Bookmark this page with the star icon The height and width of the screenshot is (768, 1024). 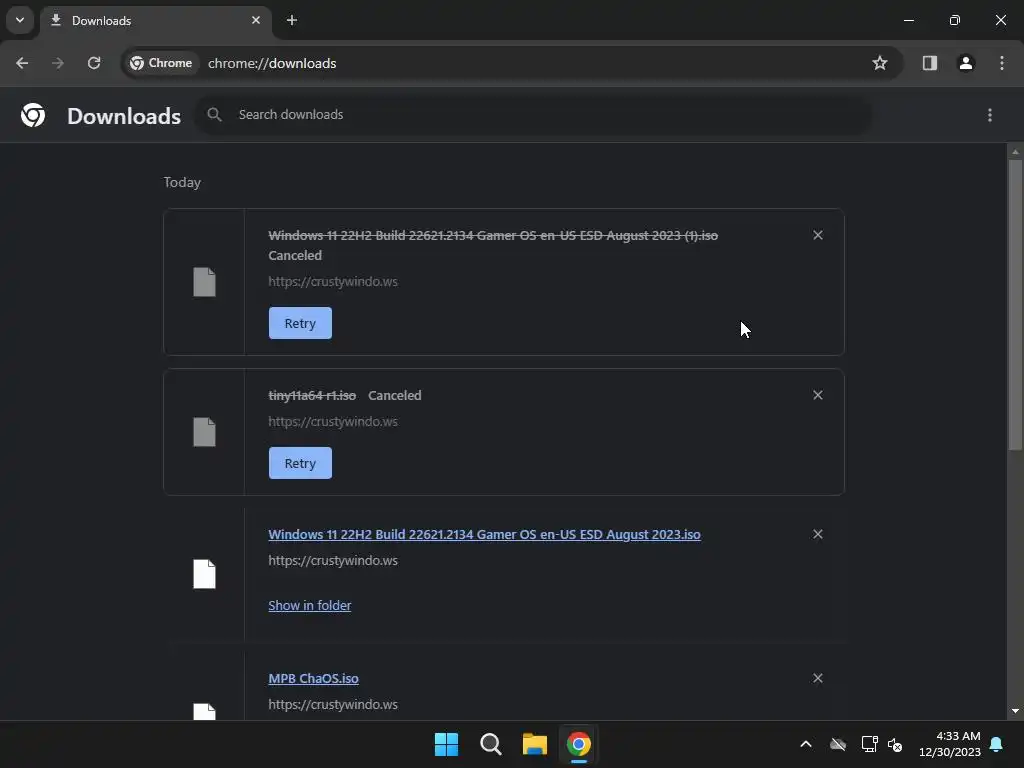tap(880, 63)
